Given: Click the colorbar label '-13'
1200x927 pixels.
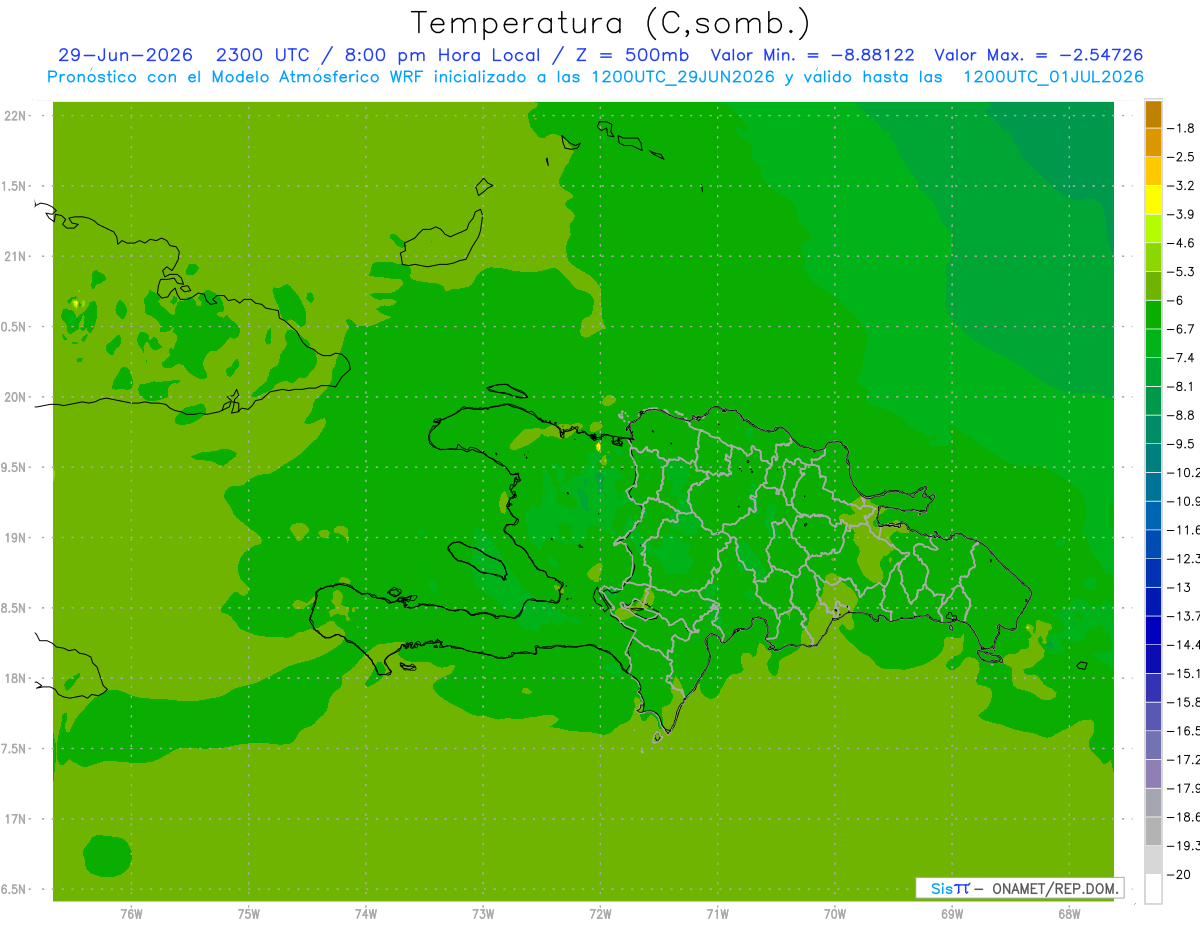Looking at the screenshot, I should (1178, 588).
